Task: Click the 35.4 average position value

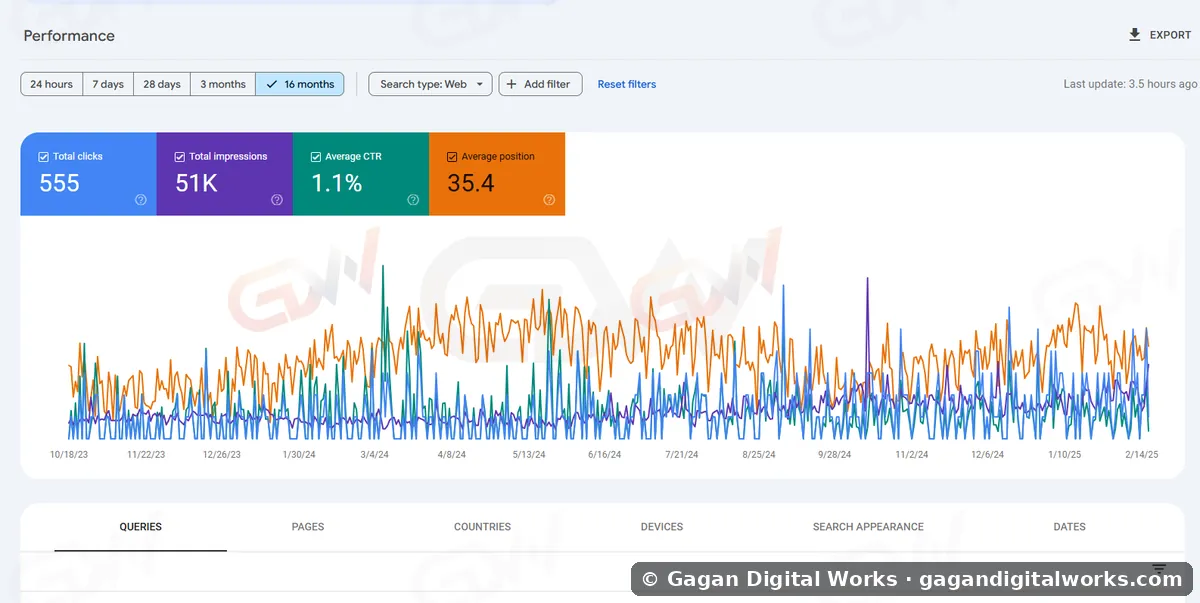Action: [x=471, y=183]
